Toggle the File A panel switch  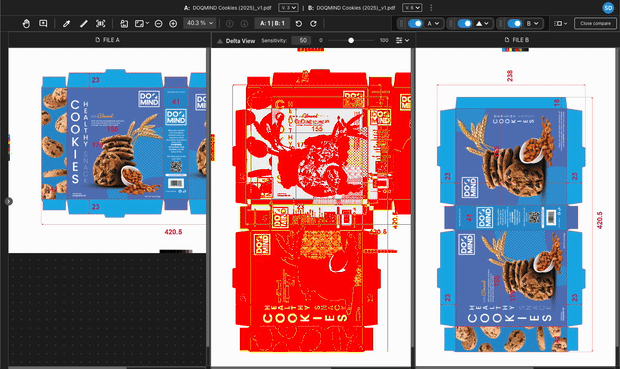[x=415, y=23]
